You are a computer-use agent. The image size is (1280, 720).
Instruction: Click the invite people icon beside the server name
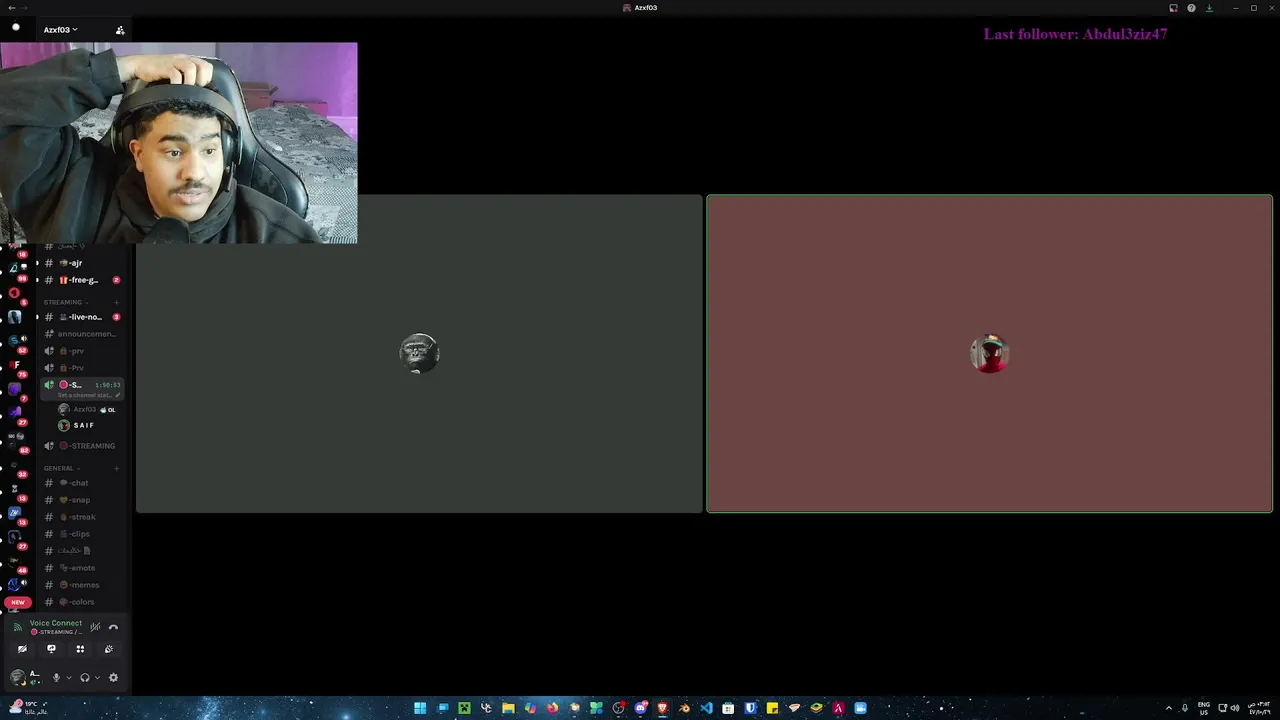[x=120, y=30]
